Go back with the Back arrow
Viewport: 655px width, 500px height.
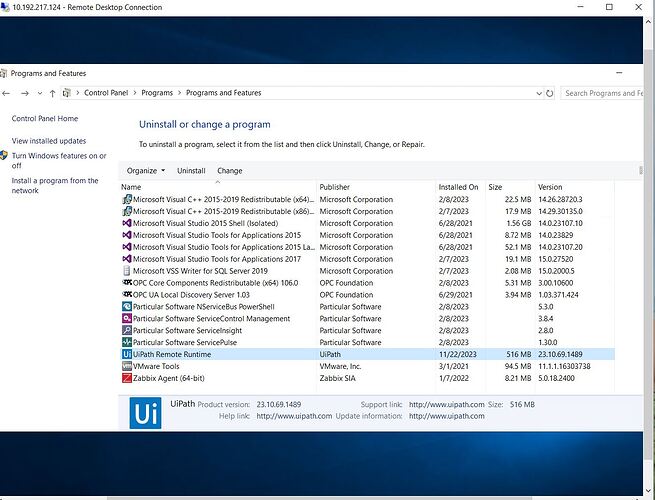click(x=6, y=93)
